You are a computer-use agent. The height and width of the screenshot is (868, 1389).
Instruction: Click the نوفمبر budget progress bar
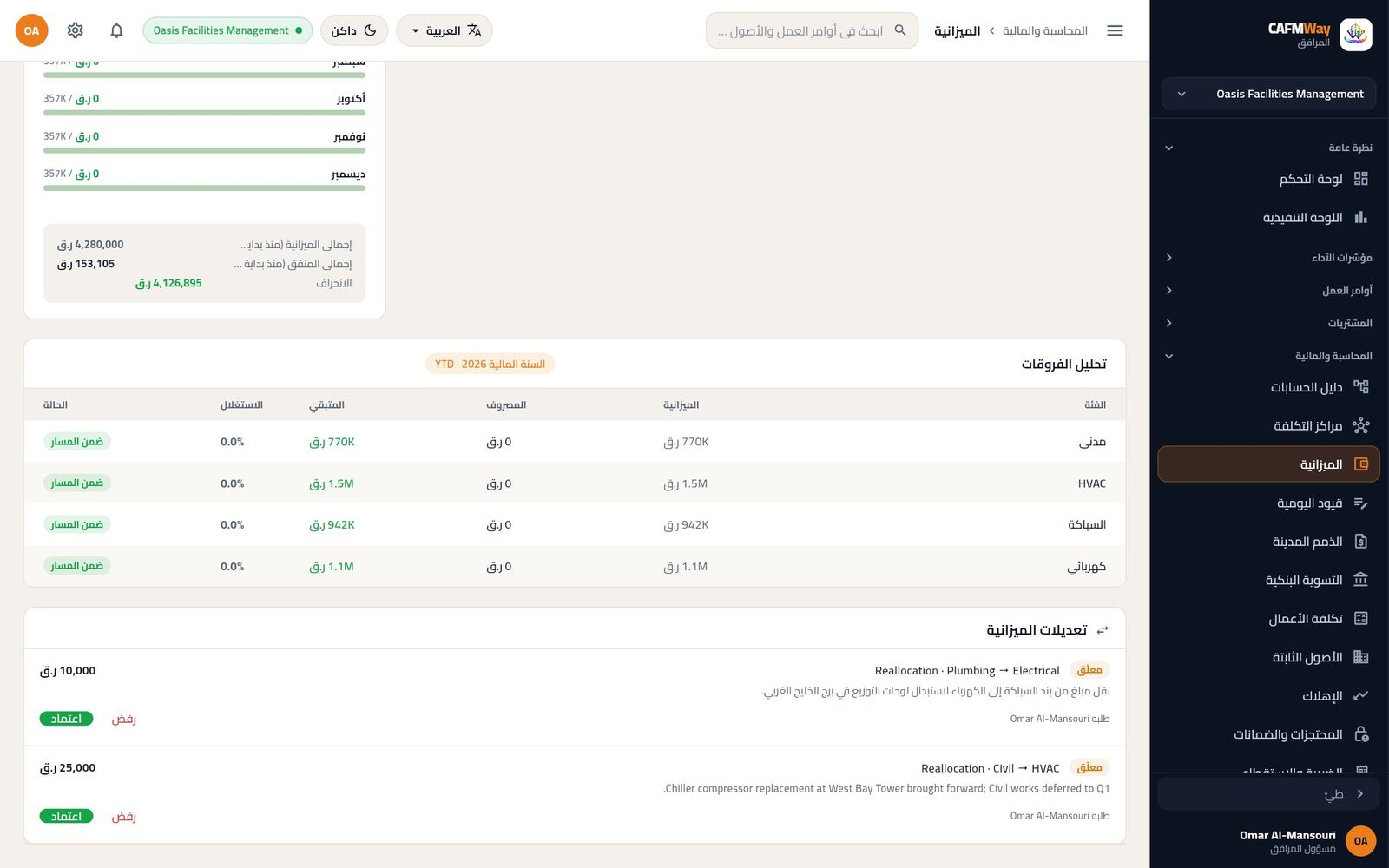[204, 150]
